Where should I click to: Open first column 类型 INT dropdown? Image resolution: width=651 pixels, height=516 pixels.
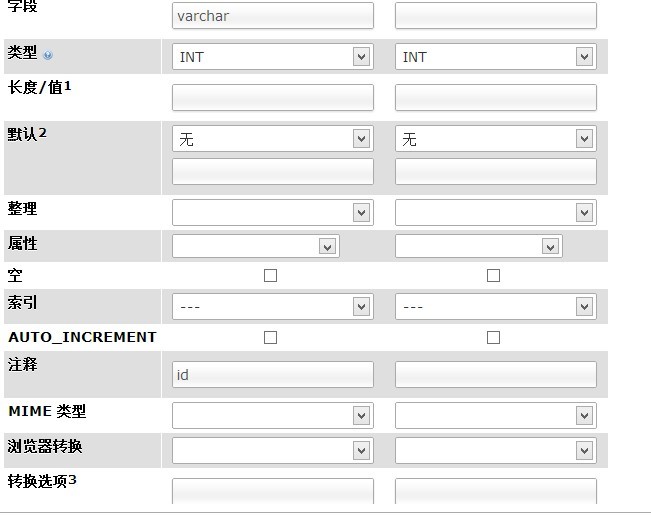click(273, 56)
